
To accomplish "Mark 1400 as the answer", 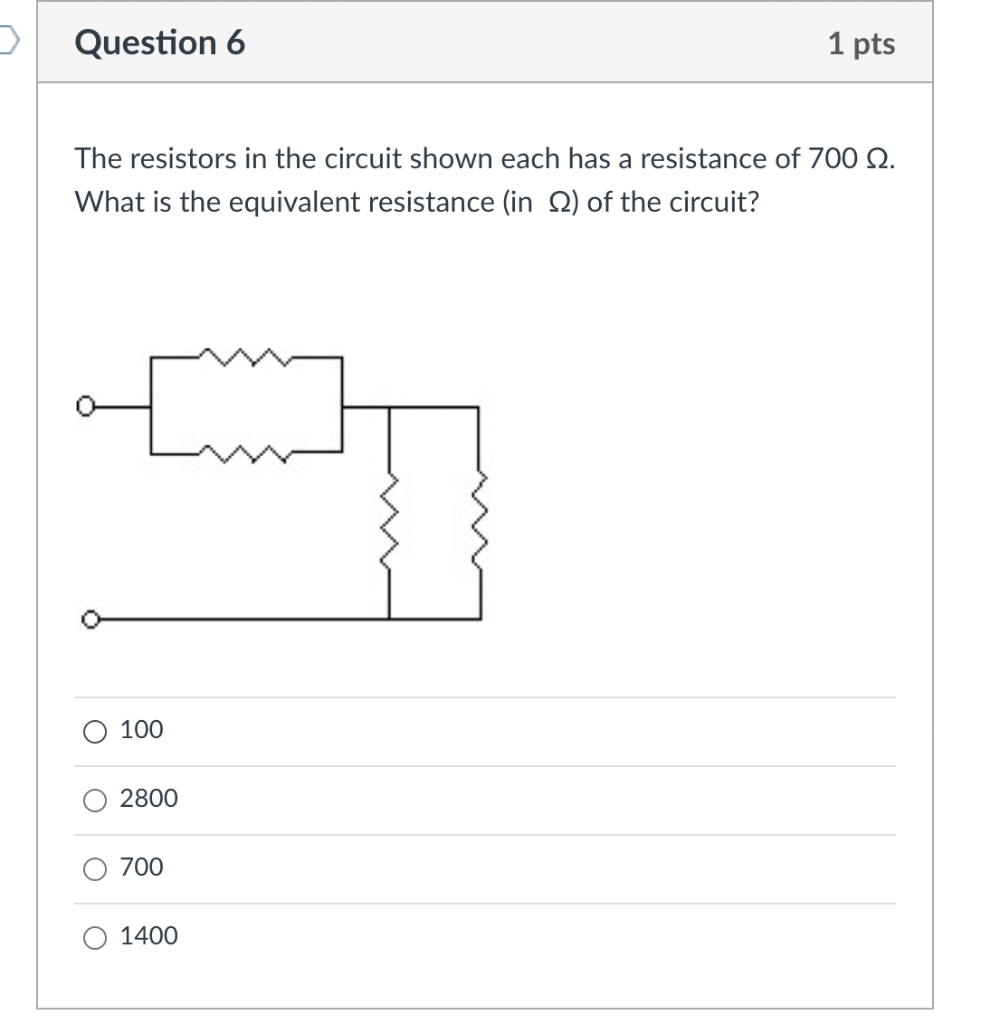I will (x=95, y=938).
